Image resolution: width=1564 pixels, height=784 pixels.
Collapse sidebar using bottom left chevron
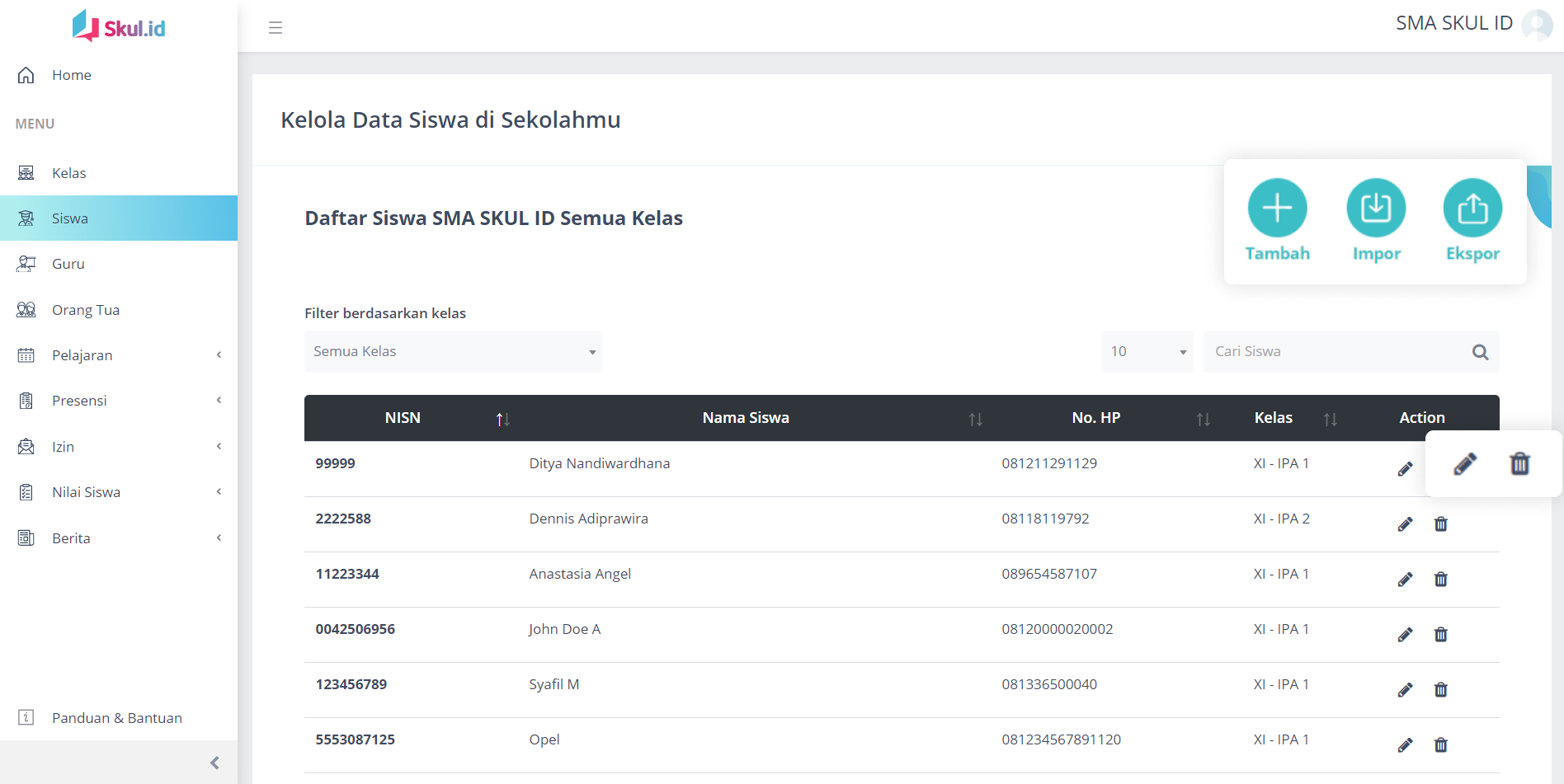point(214,763)
